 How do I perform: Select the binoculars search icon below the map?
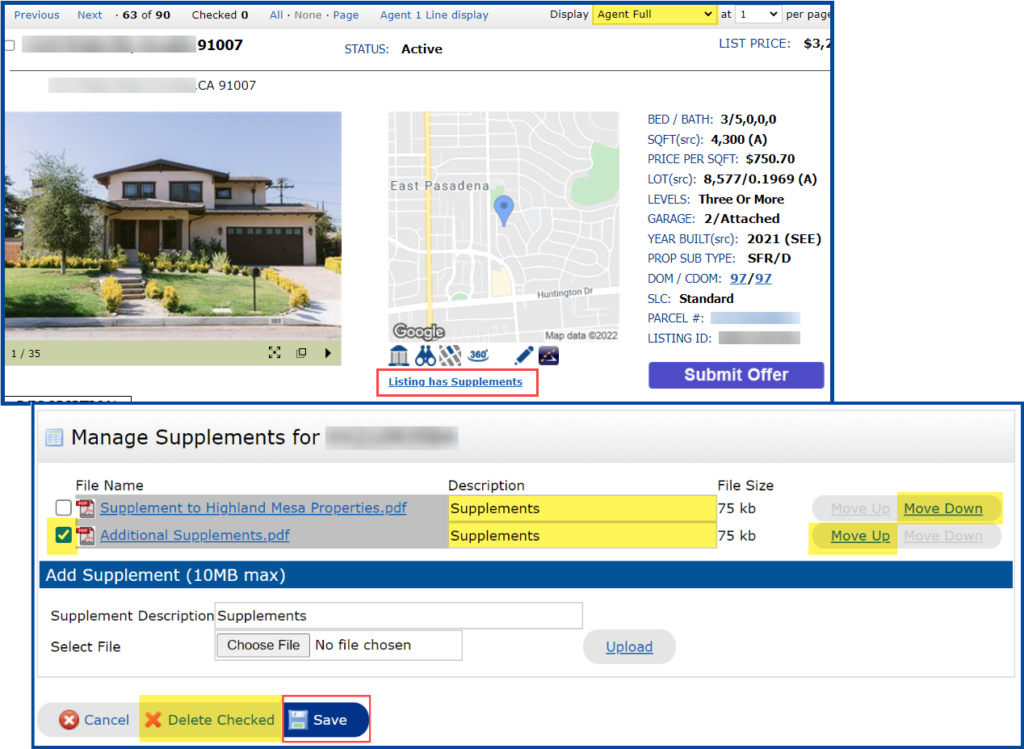pyautogui.click(x=425, y=355)
